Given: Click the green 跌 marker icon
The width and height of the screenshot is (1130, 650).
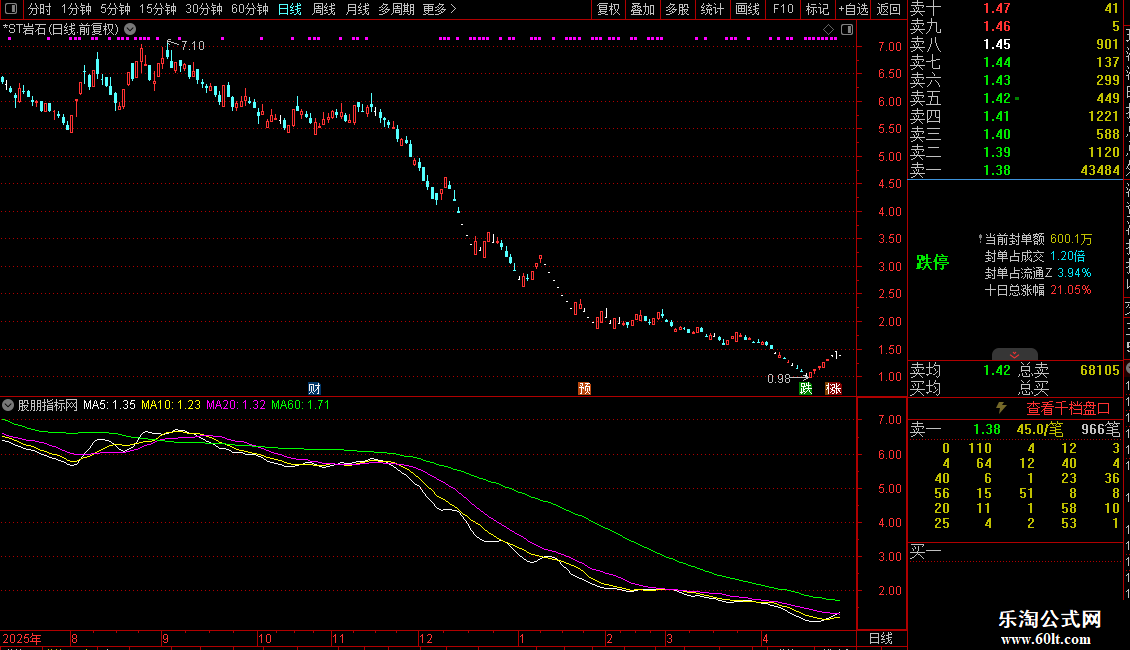Looking at the screenshot, I should tap(806, 388).
